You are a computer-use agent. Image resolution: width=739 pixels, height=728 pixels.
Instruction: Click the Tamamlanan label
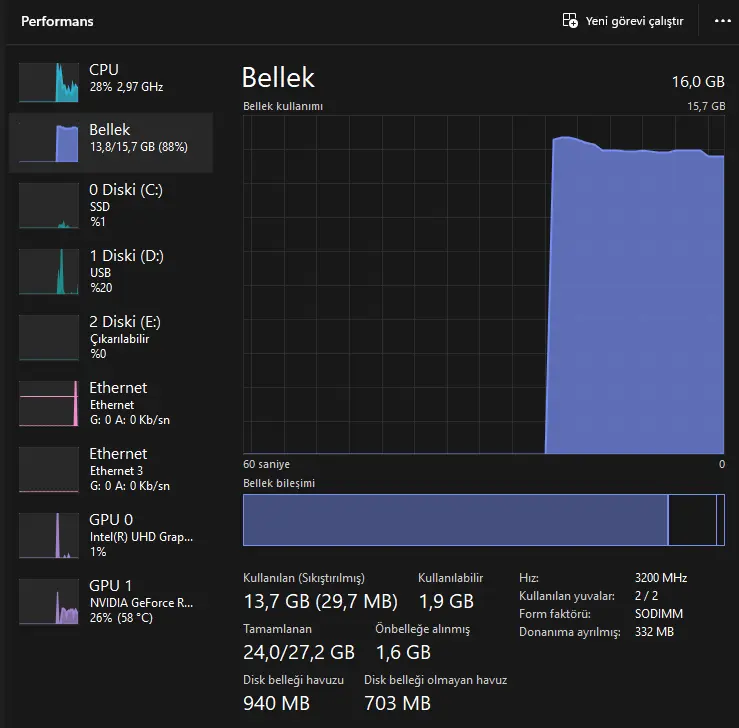(x=278, y=629)
